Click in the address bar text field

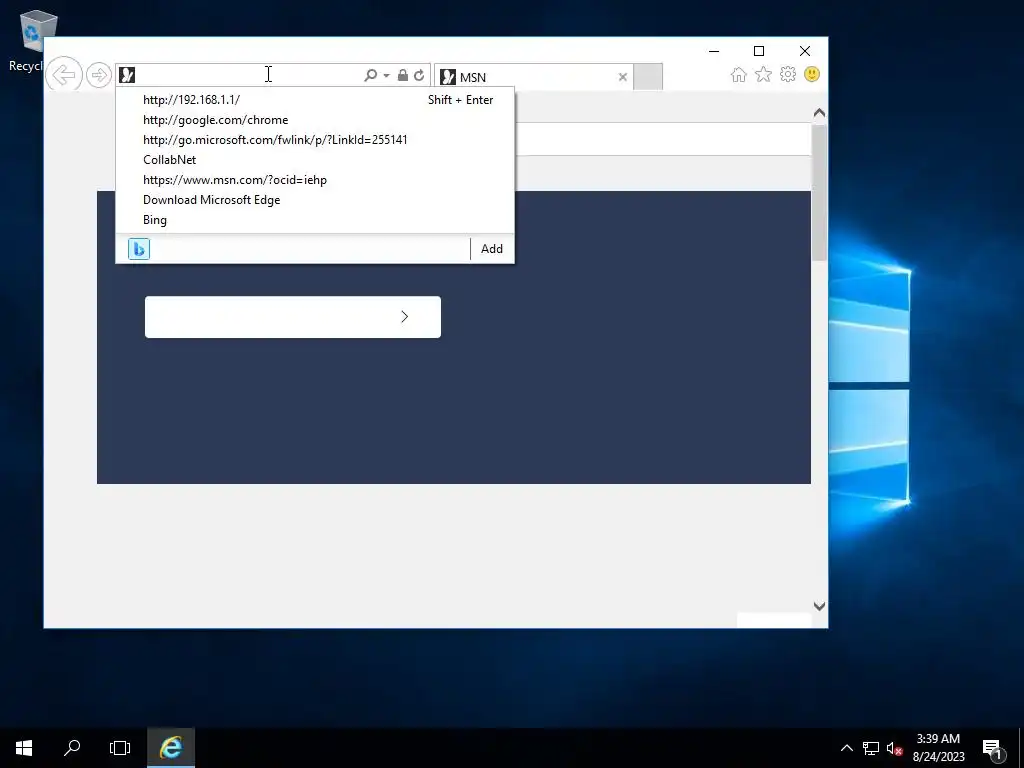tap(248, 75)
